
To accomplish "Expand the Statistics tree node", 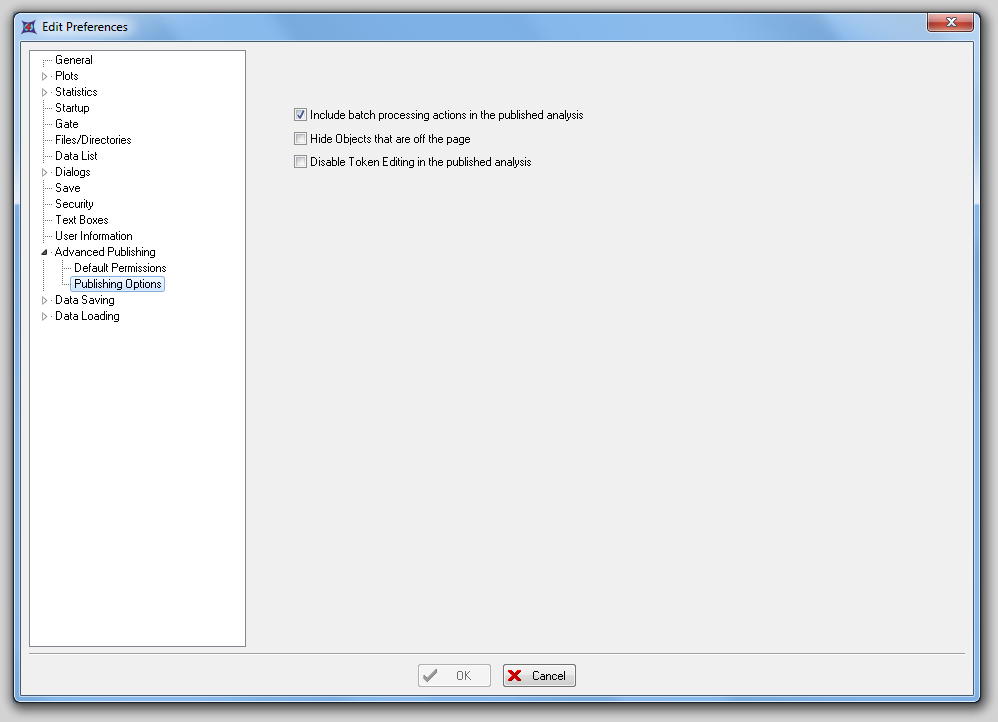I will (x=45, y=92).
